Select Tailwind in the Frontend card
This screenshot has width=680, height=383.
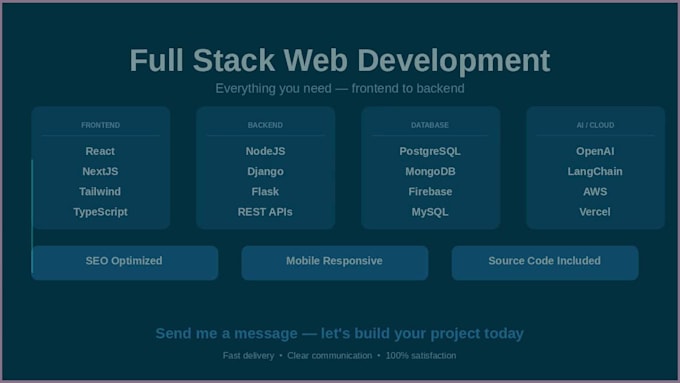point(100,192)
